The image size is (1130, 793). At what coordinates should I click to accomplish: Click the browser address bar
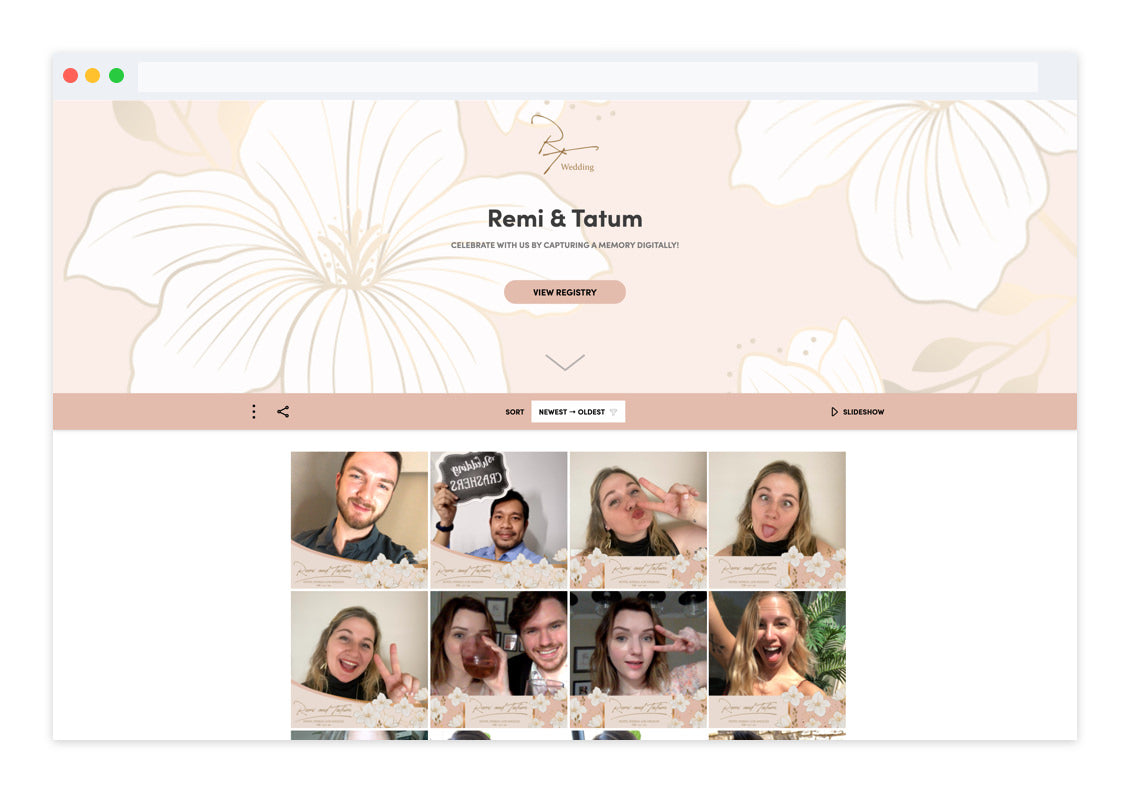[588, 76]
